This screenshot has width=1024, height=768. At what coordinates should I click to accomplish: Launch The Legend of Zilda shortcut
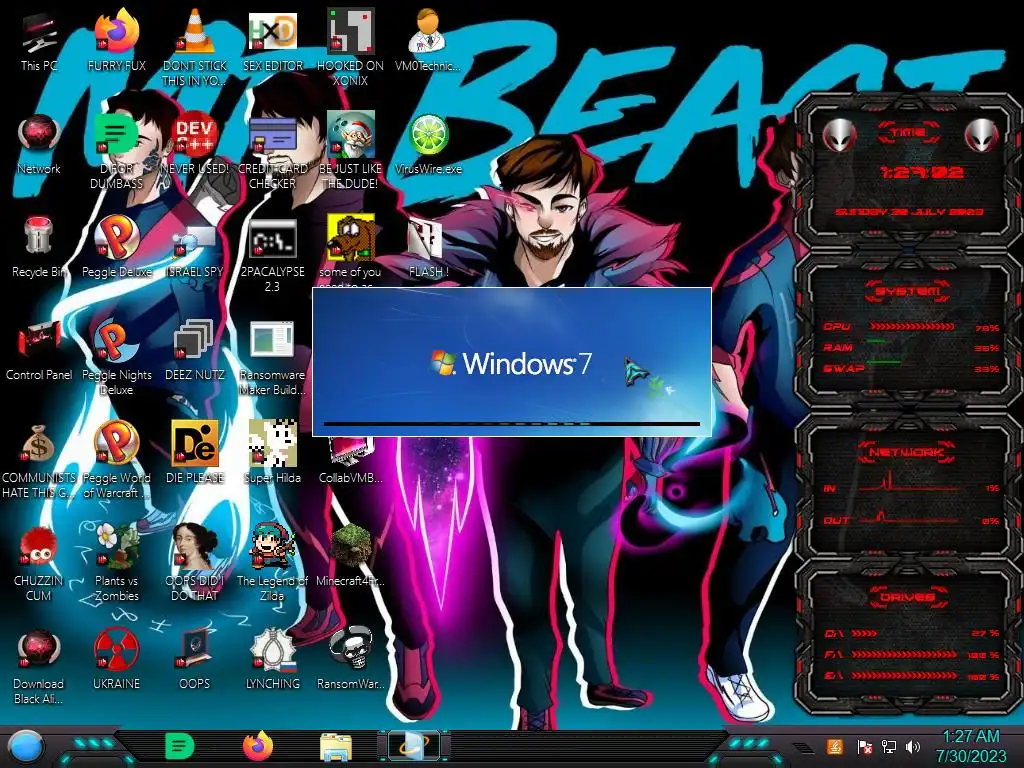272,563
